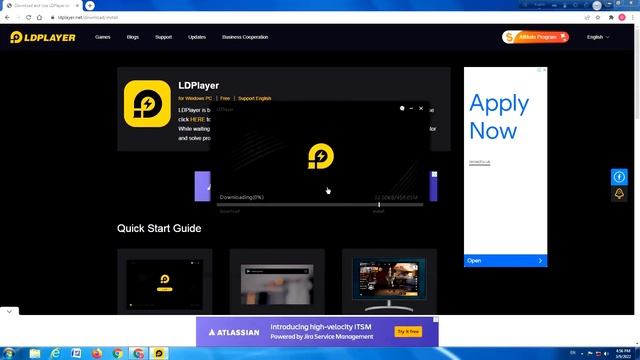Open the Windows Start button
The height and width of the screenshot is (360, 640).
(x=9, y=353)
